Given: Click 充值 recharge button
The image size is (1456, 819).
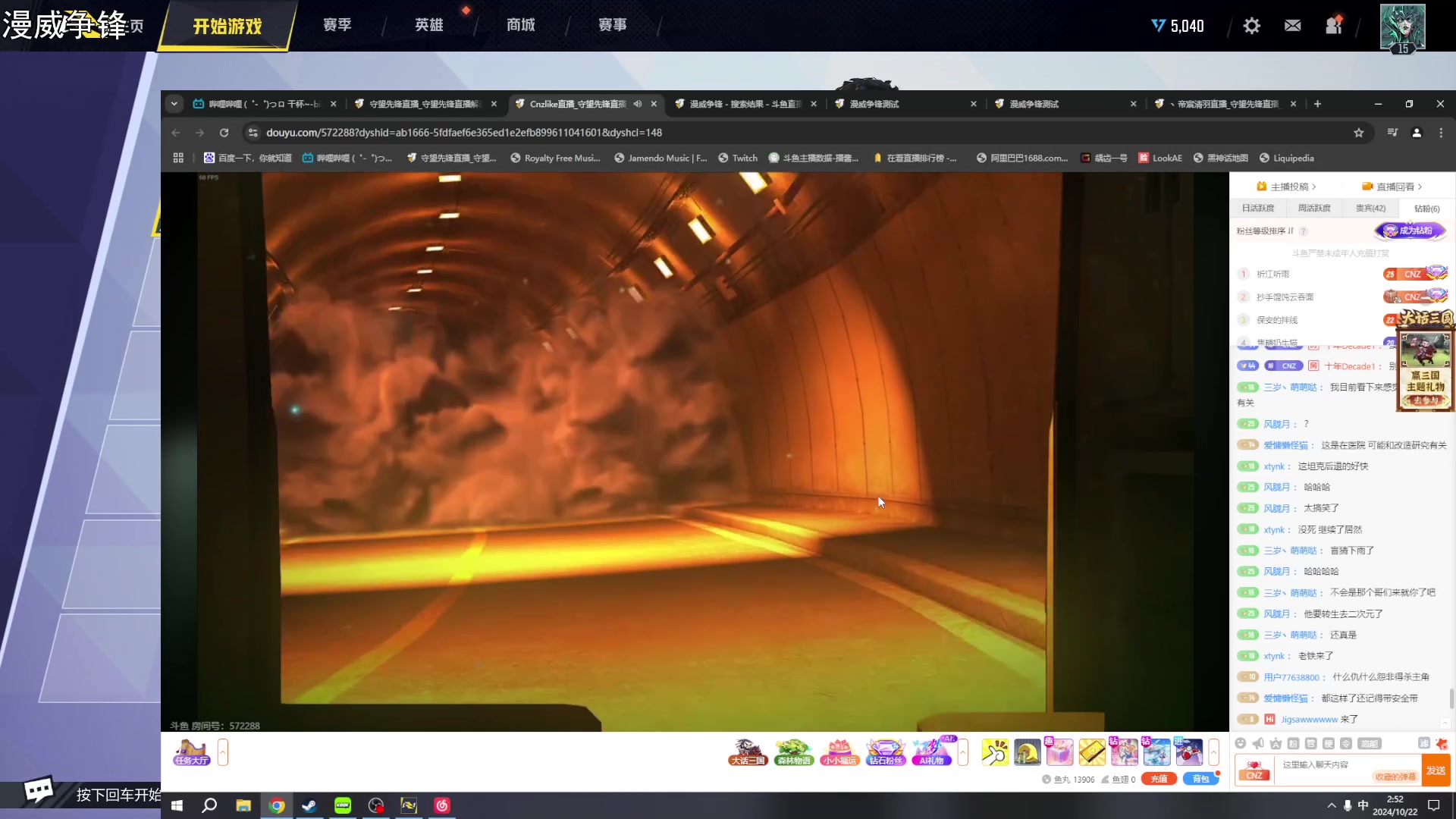Looking at the screenshot, I should [x=1159, y=779].
